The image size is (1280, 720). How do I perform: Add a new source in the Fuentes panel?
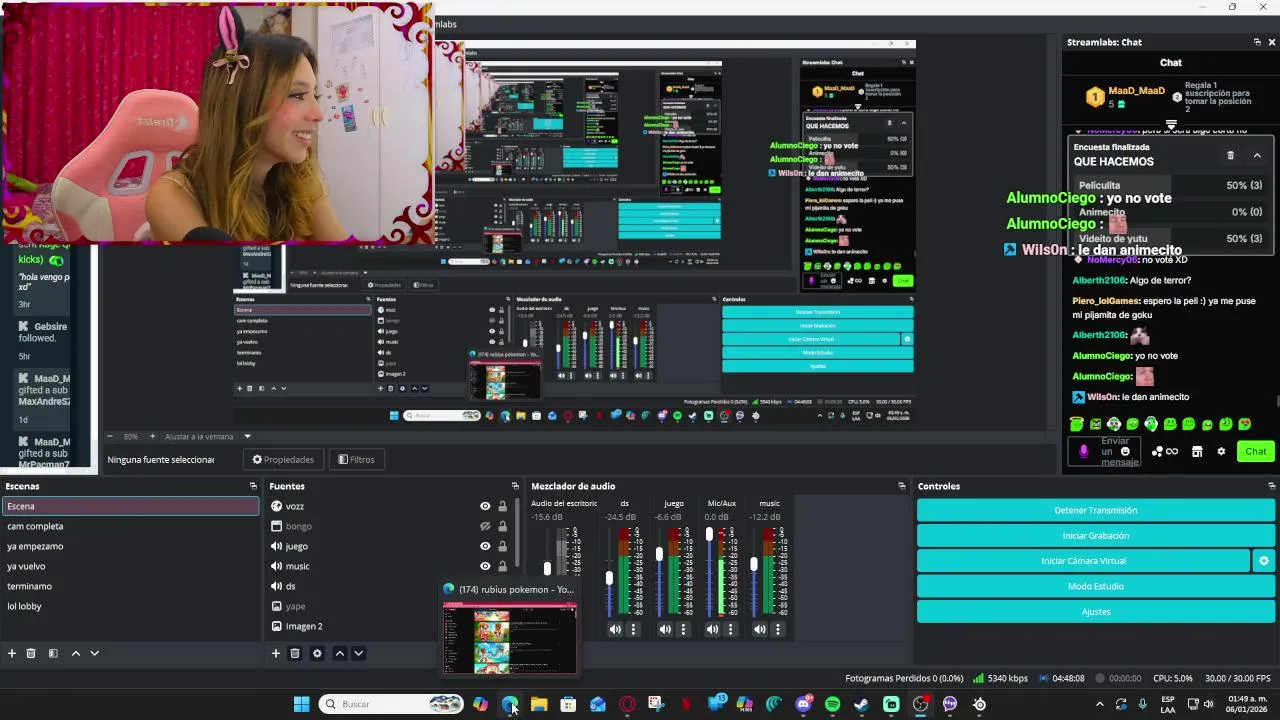tap(275, 653)
